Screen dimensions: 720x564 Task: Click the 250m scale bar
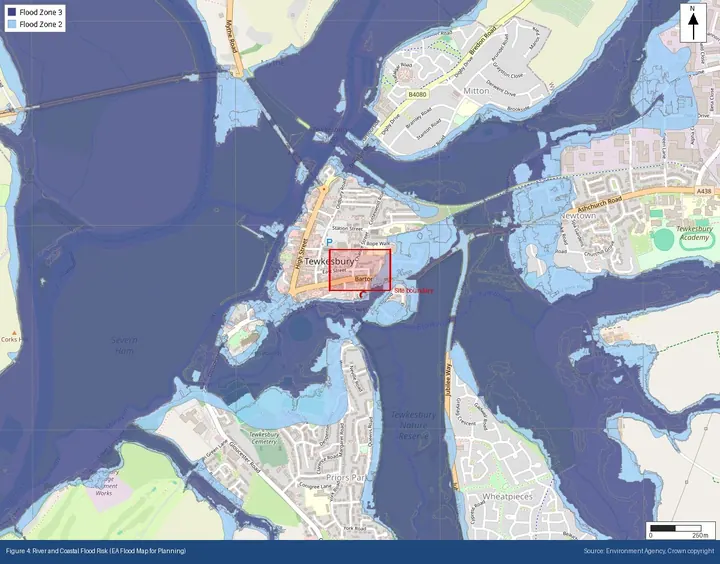tap(676, 528)
